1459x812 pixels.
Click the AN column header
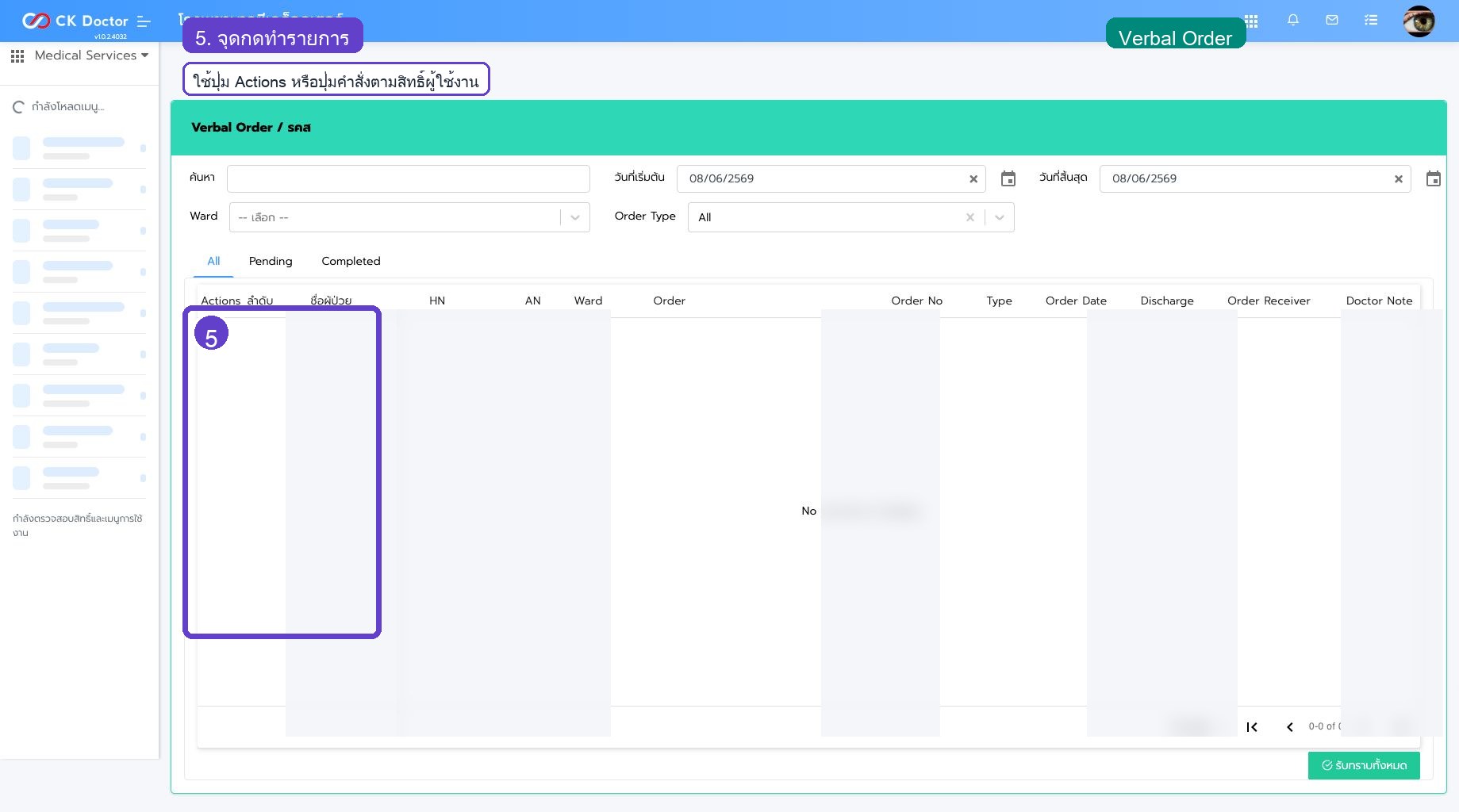pyautogui.click(x=533, y=301)
